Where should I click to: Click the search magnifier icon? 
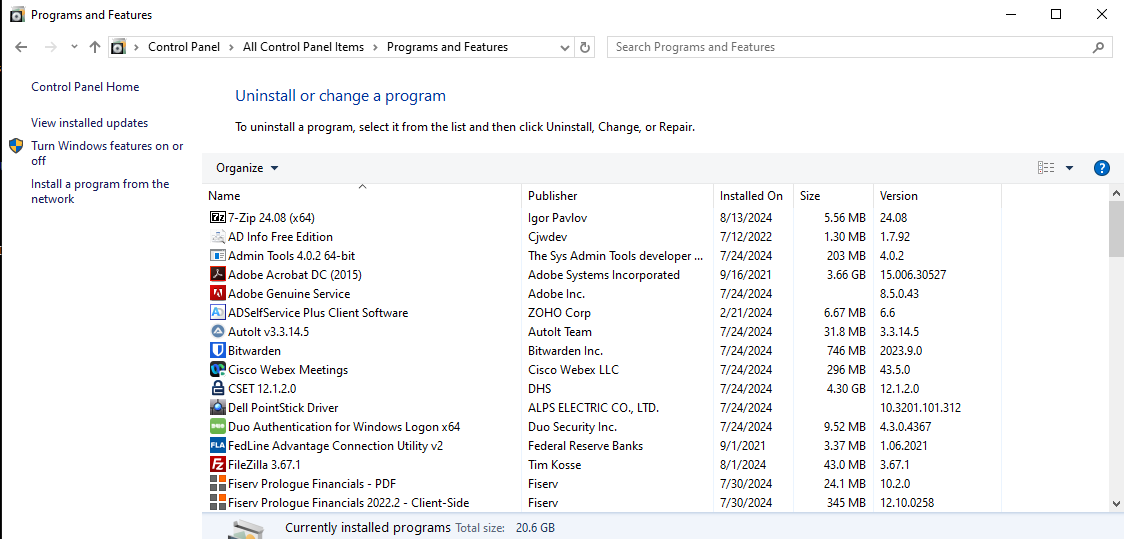pyautogui.click(x=1098, y=47)
